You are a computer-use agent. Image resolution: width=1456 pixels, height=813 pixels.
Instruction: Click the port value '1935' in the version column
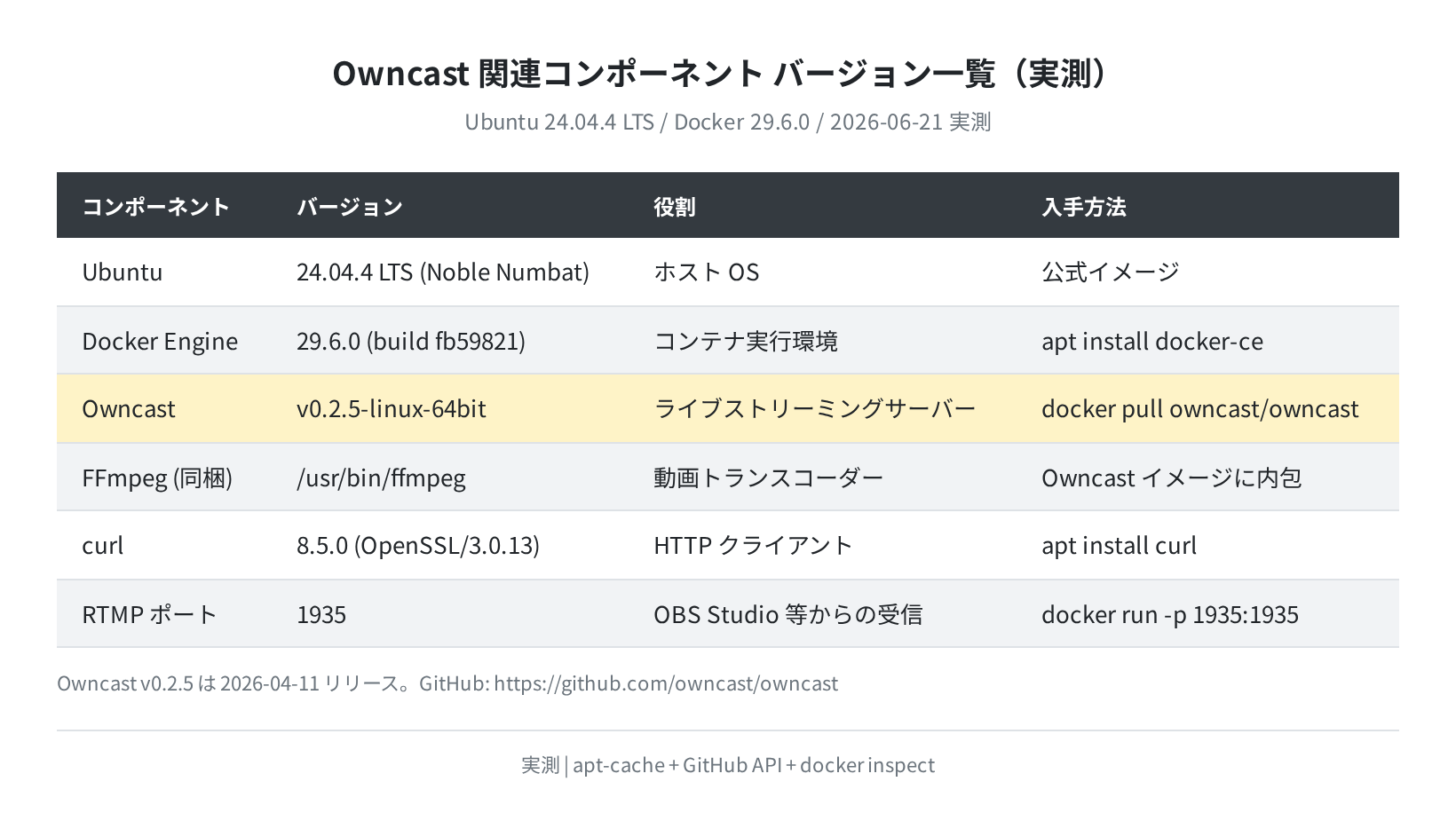[321, 614]
